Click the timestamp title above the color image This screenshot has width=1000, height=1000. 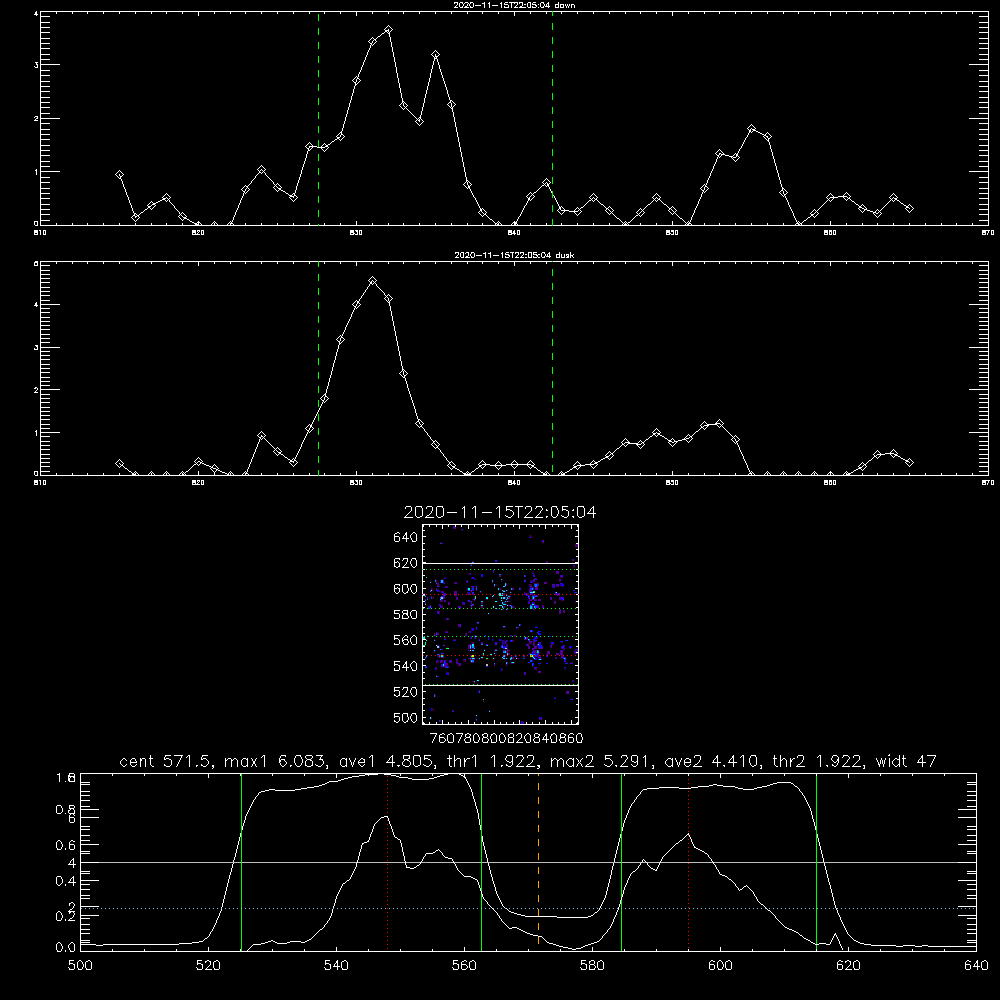pyautogui.click(x=500, y=512)
